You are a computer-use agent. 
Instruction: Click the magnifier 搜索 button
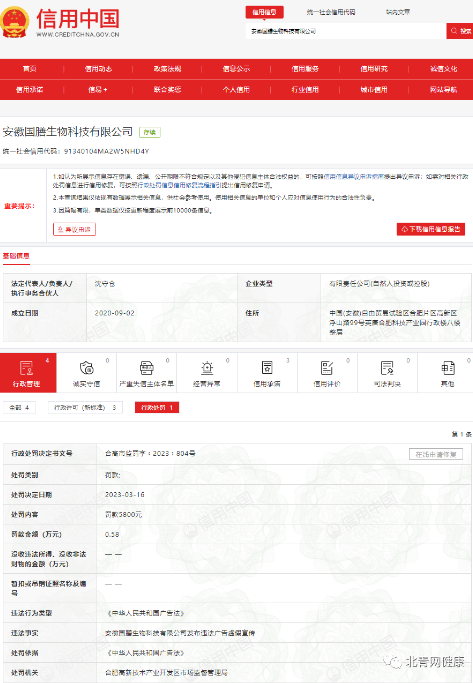point(460,31)
